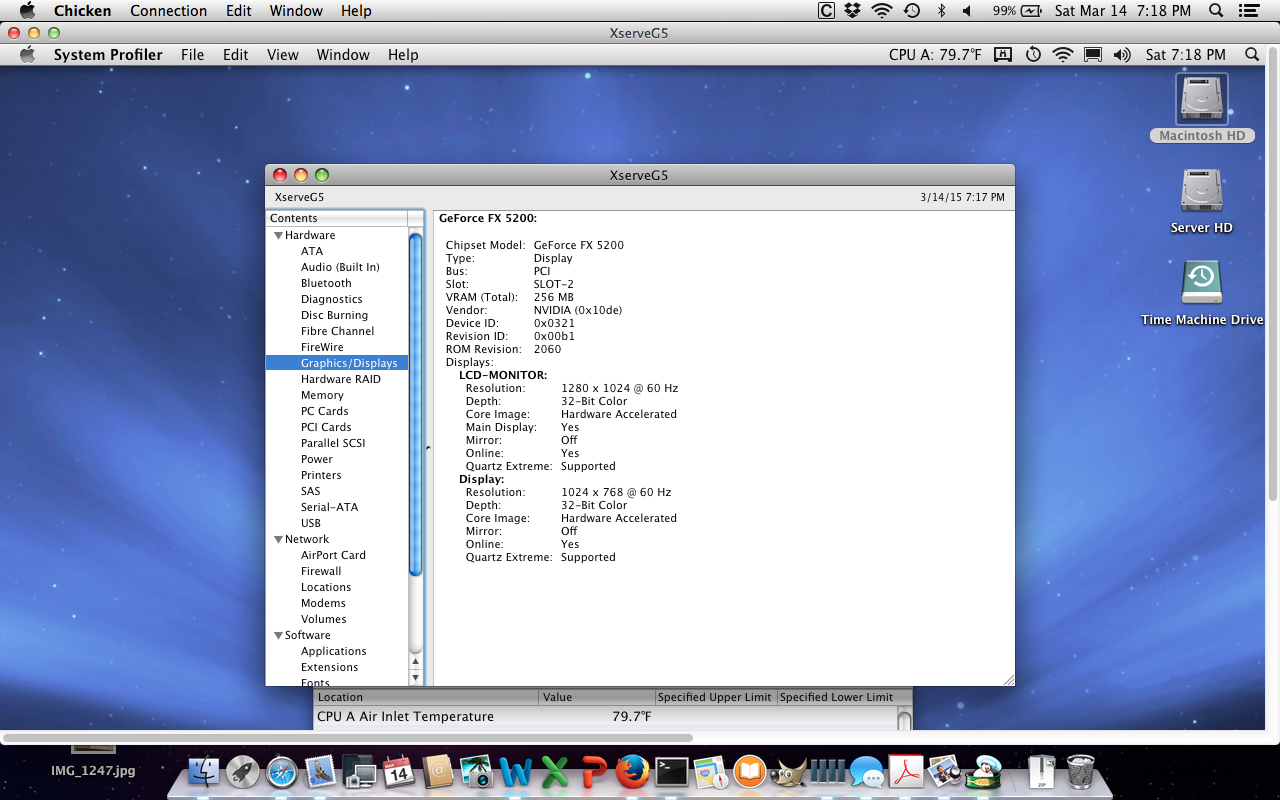Image resolution: width=1280 pixels, height=800 pixels.
Task: Collapse the Hardware section triangle
Action: (x=278, y=235)
